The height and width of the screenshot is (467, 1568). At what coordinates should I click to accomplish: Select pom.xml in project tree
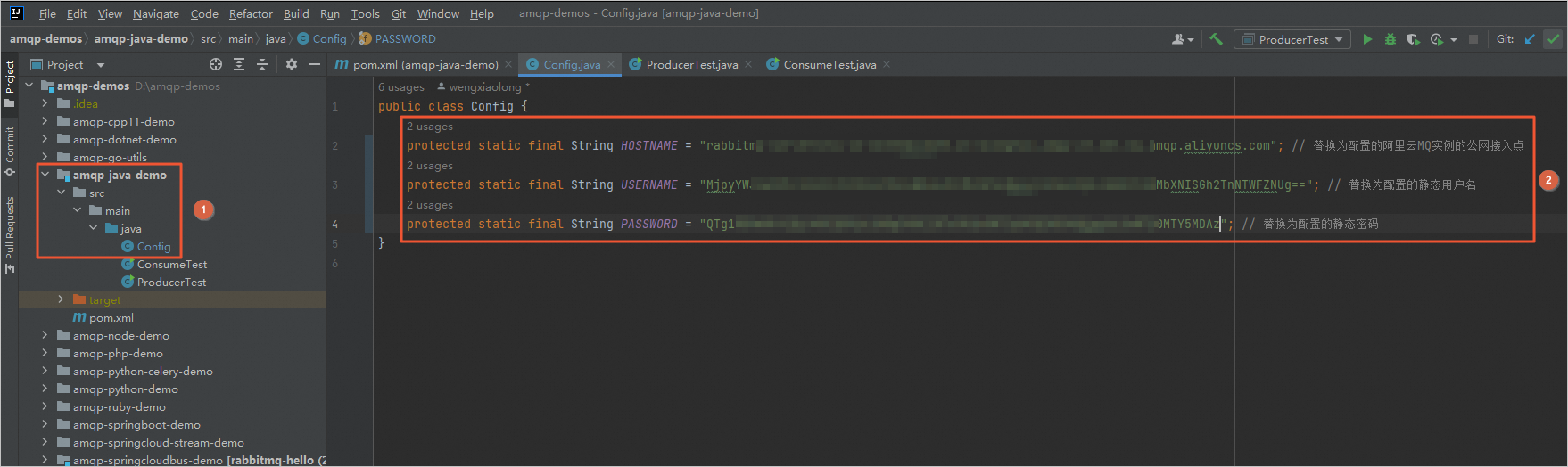point(103,317)
